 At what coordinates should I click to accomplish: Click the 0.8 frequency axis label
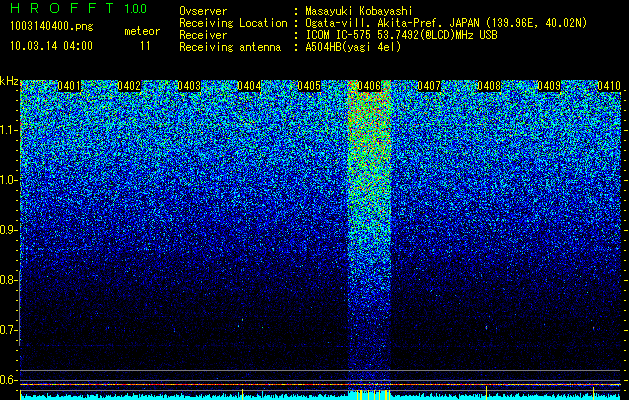[x=9, y=280]
